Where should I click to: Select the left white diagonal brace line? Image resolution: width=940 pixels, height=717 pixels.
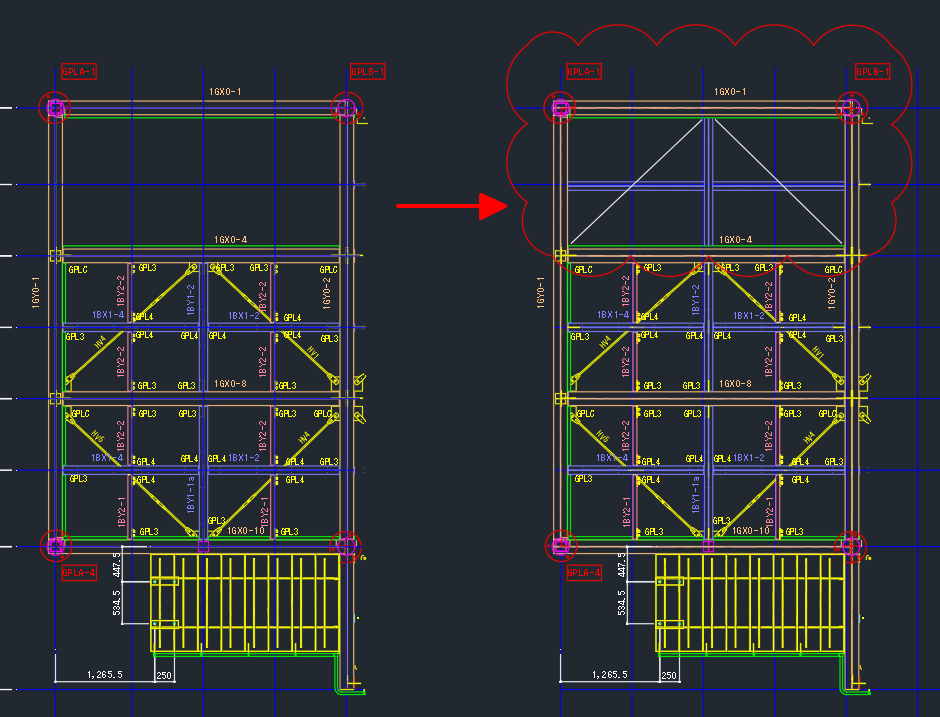tap(636, 182)
